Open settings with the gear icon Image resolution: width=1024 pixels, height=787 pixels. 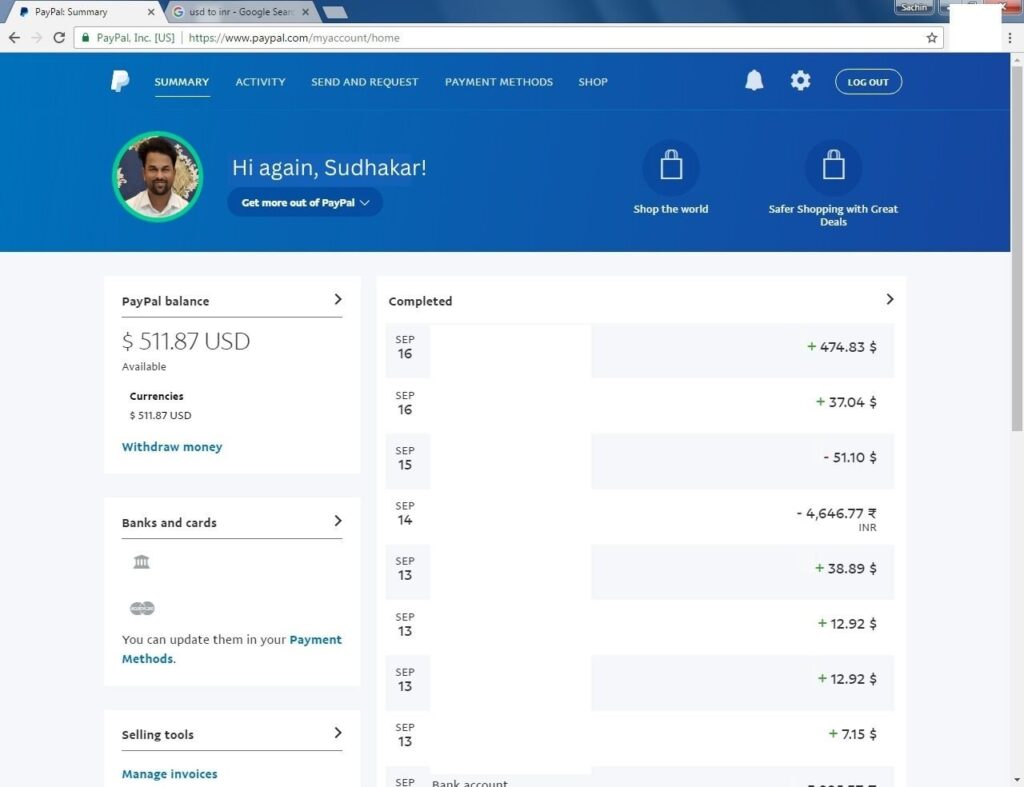800,80
